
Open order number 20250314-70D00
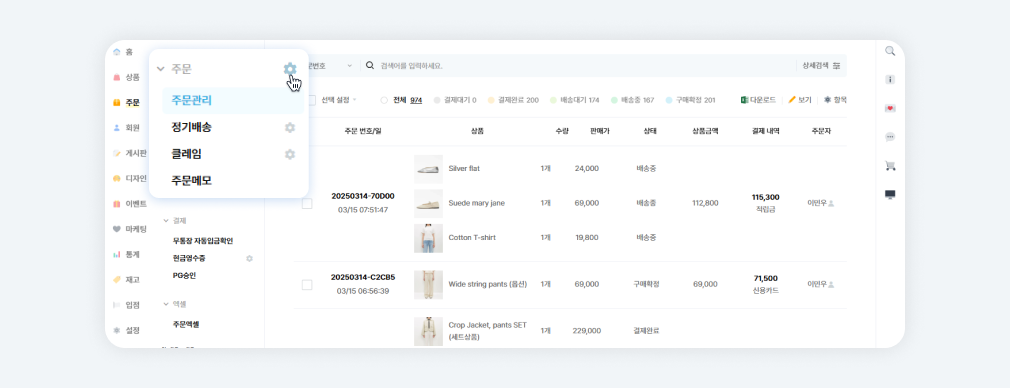click(x=363, y=196)
